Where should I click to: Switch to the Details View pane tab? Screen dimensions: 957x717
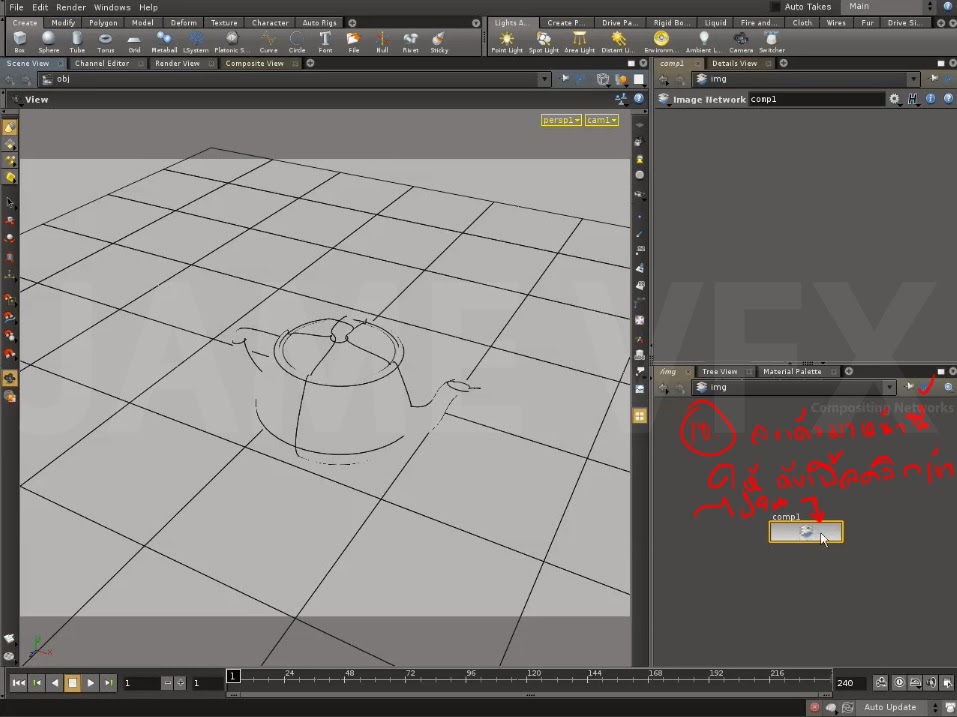734,63
